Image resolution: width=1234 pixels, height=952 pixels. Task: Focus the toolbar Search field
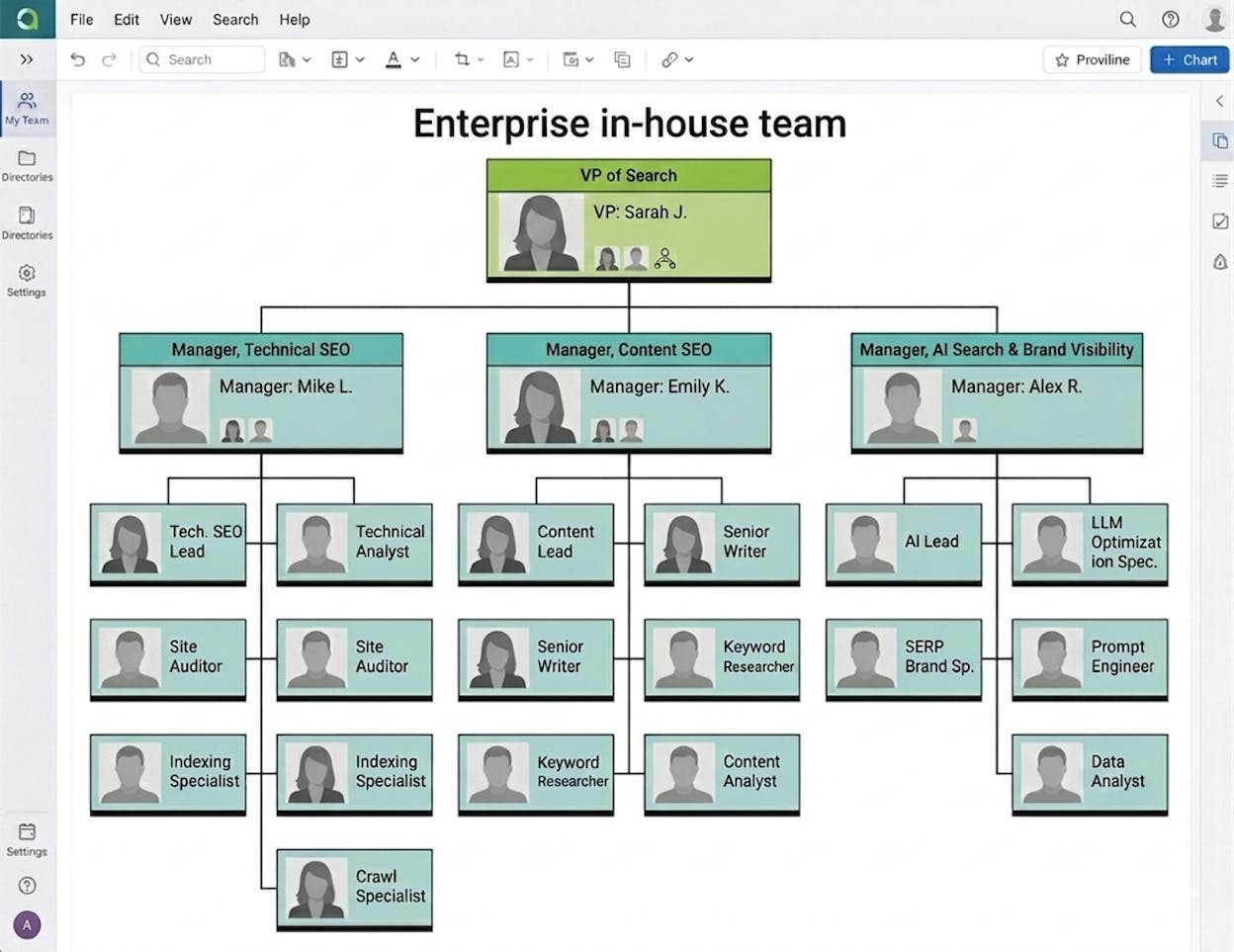[x=202, y=59]
